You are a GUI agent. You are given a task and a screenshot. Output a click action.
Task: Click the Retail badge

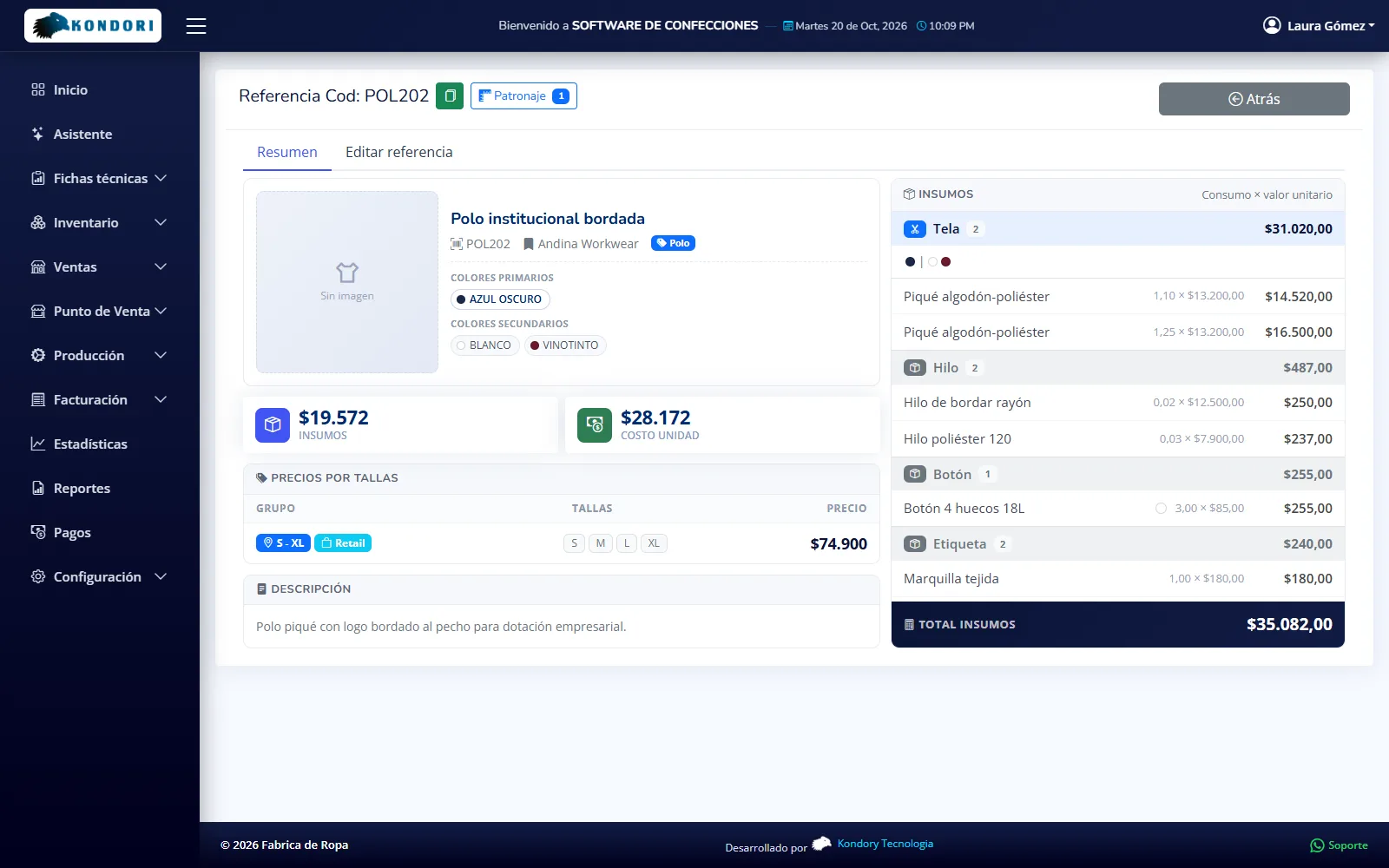(343, 543)
